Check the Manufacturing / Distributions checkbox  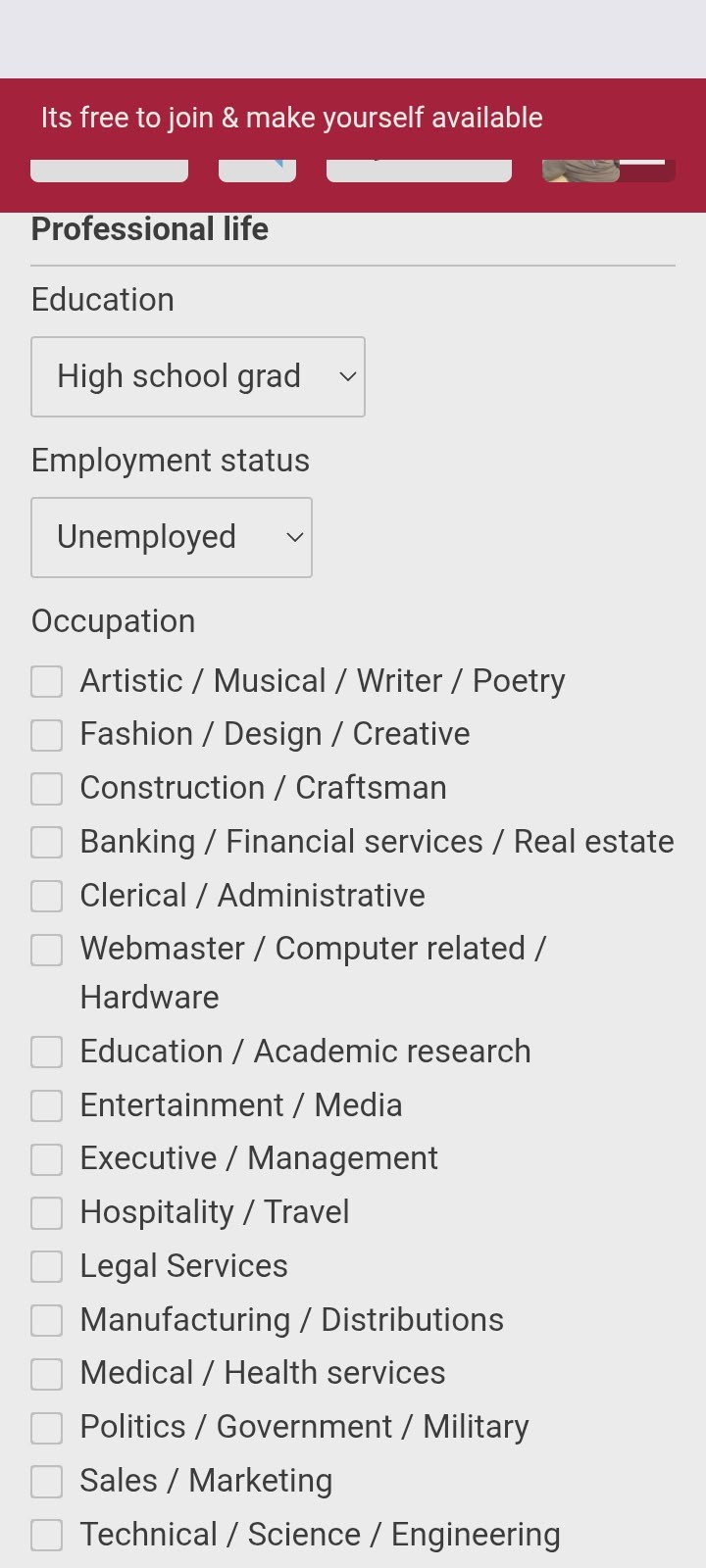(x=47, y=1320)
